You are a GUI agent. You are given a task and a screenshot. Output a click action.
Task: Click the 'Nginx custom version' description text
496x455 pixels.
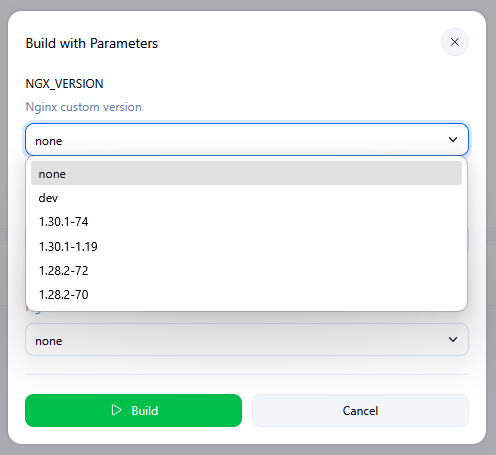pos(84,107)
